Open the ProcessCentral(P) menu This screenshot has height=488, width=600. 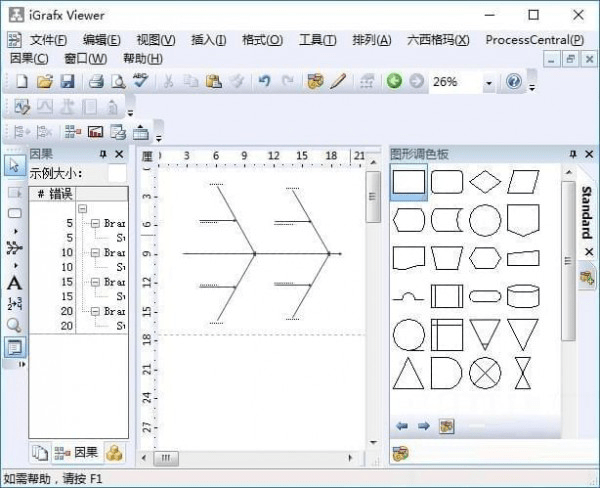[x=535, y=40]
